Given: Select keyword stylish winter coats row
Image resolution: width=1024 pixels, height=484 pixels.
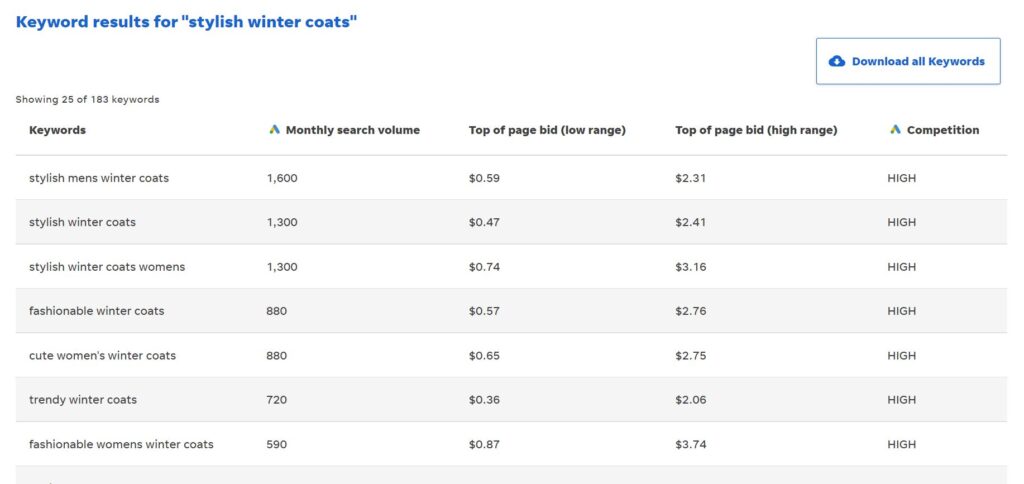Looking at the screenshot, I should [511, 222].
